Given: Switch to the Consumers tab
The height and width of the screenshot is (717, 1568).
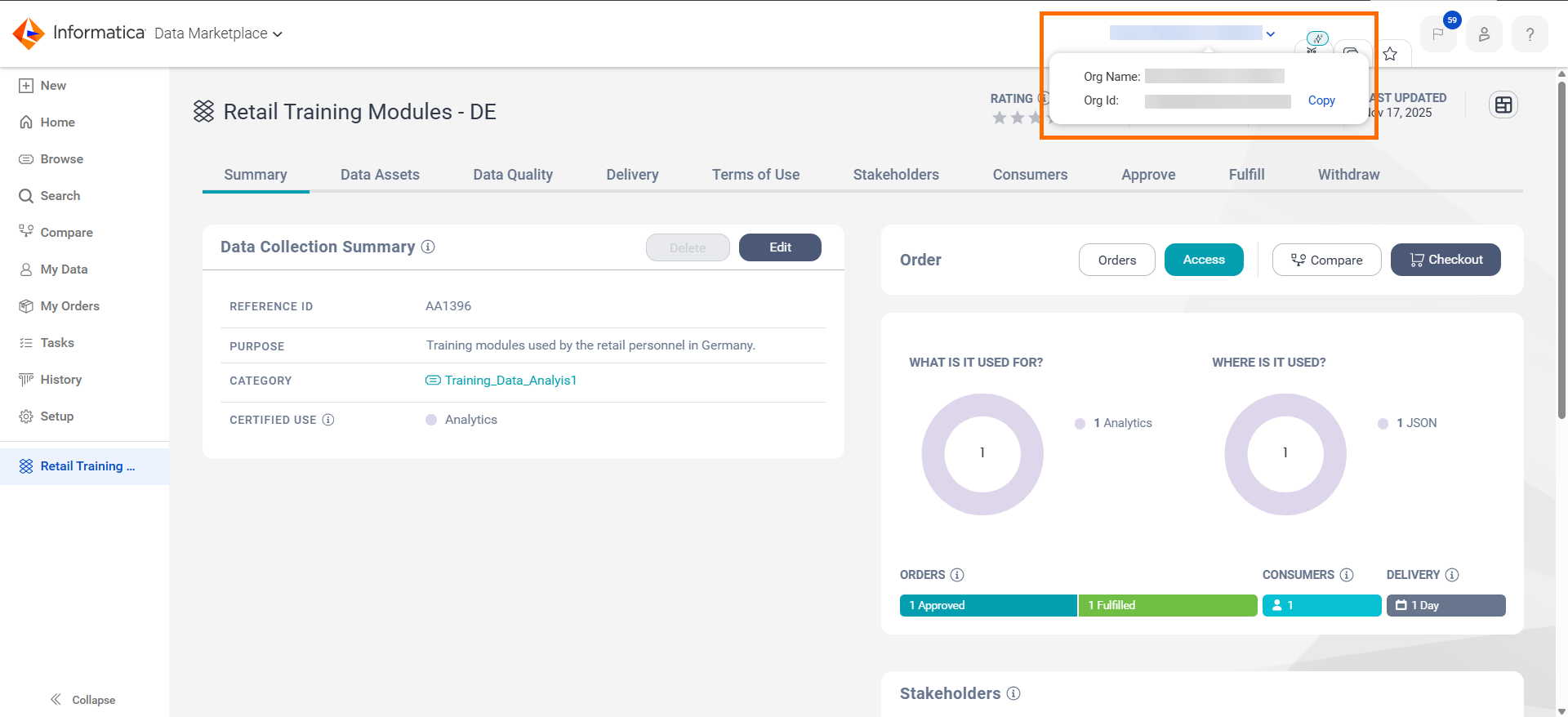Looking at the screenshot, I should (1030, 175).
